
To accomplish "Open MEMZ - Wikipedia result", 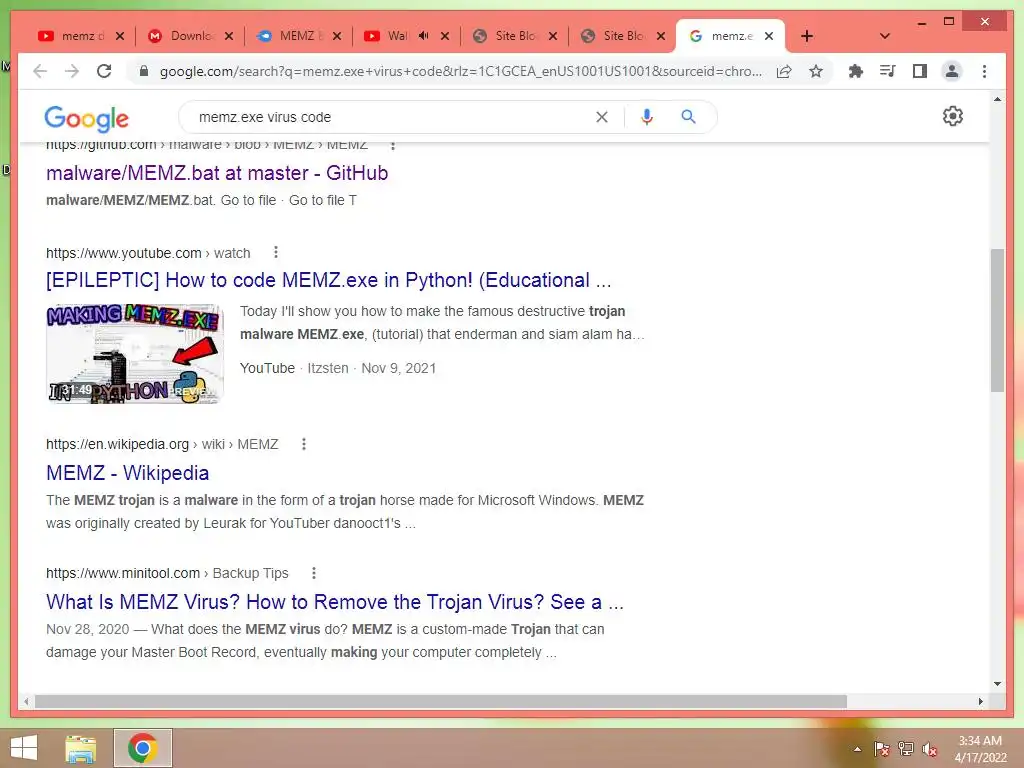I will click(x=127, y=473).
